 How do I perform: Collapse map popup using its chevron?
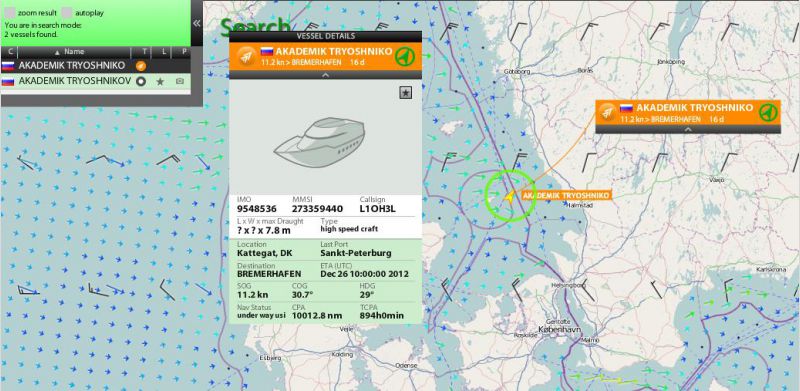(688, 130)
